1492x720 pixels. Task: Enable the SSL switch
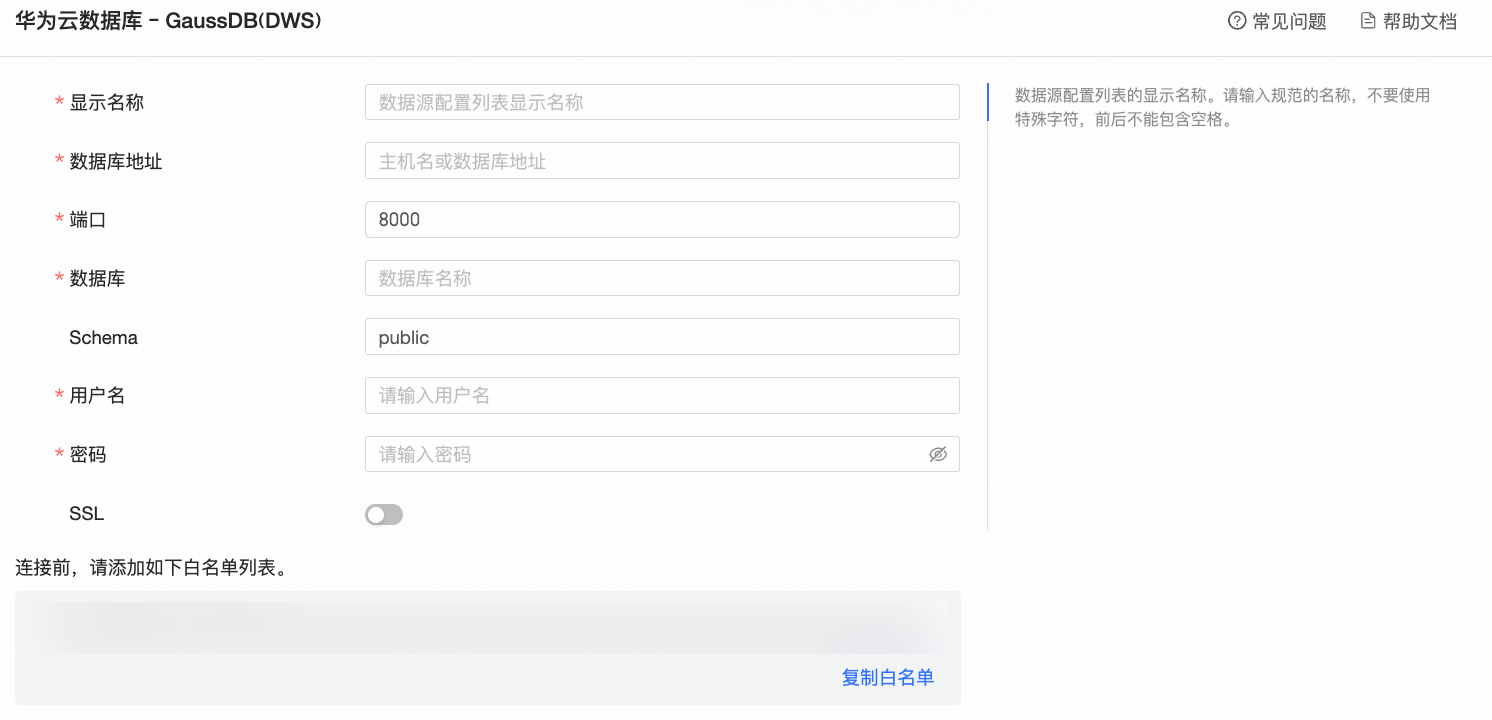point(384,514)
